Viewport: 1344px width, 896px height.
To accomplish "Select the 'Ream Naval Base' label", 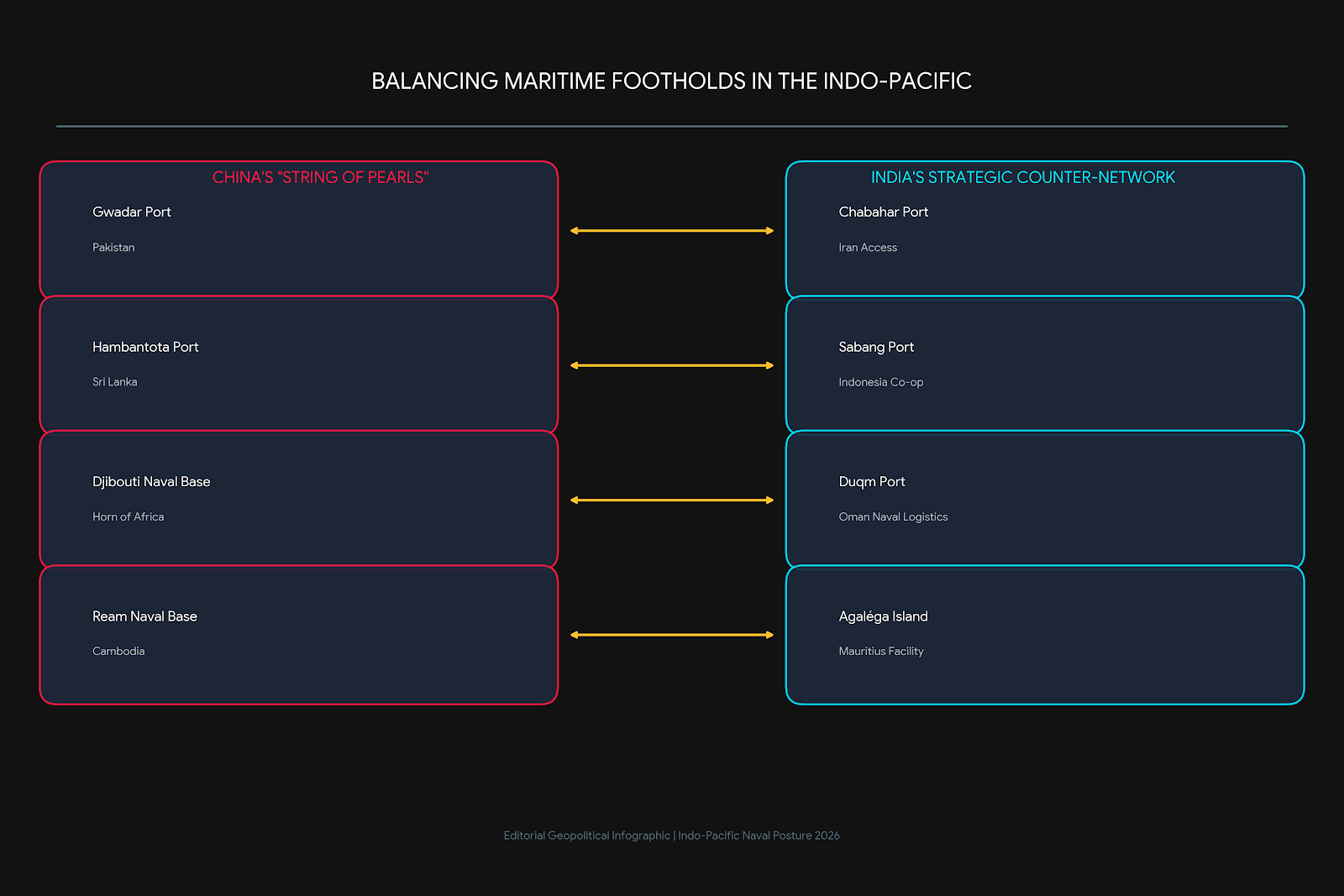I will [144, 616].
